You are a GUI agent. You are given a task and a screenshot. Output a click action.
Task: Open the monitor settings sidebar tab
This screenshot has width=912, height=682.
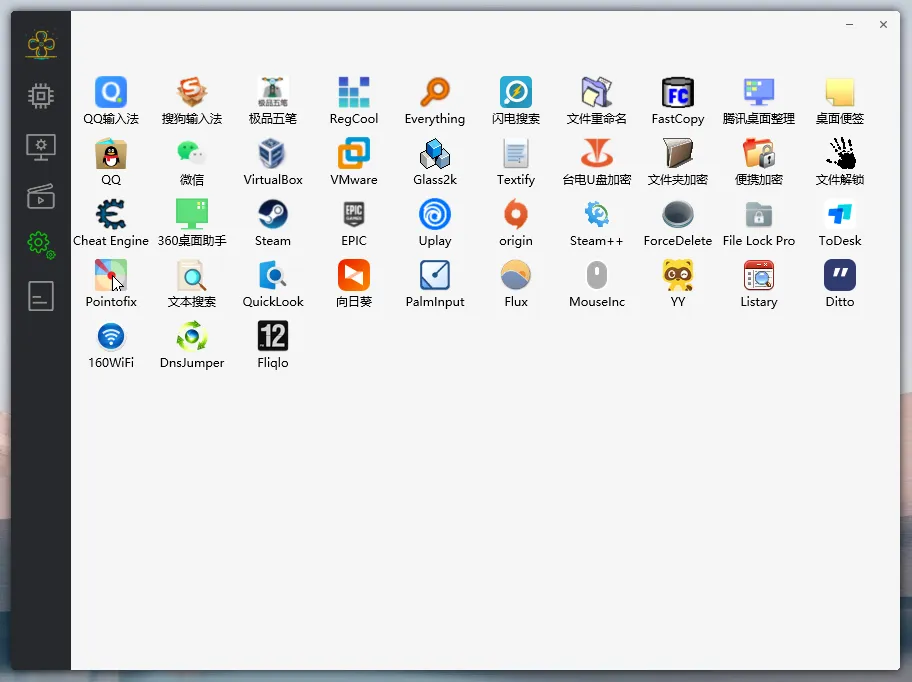point(41,147)
